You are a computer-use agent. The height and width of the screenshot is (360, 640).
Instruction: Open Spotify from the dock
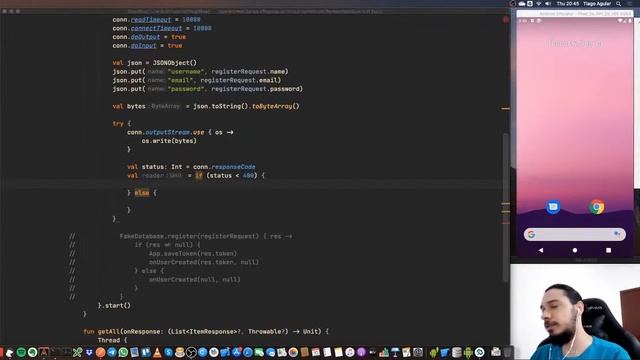pos(21,352)
